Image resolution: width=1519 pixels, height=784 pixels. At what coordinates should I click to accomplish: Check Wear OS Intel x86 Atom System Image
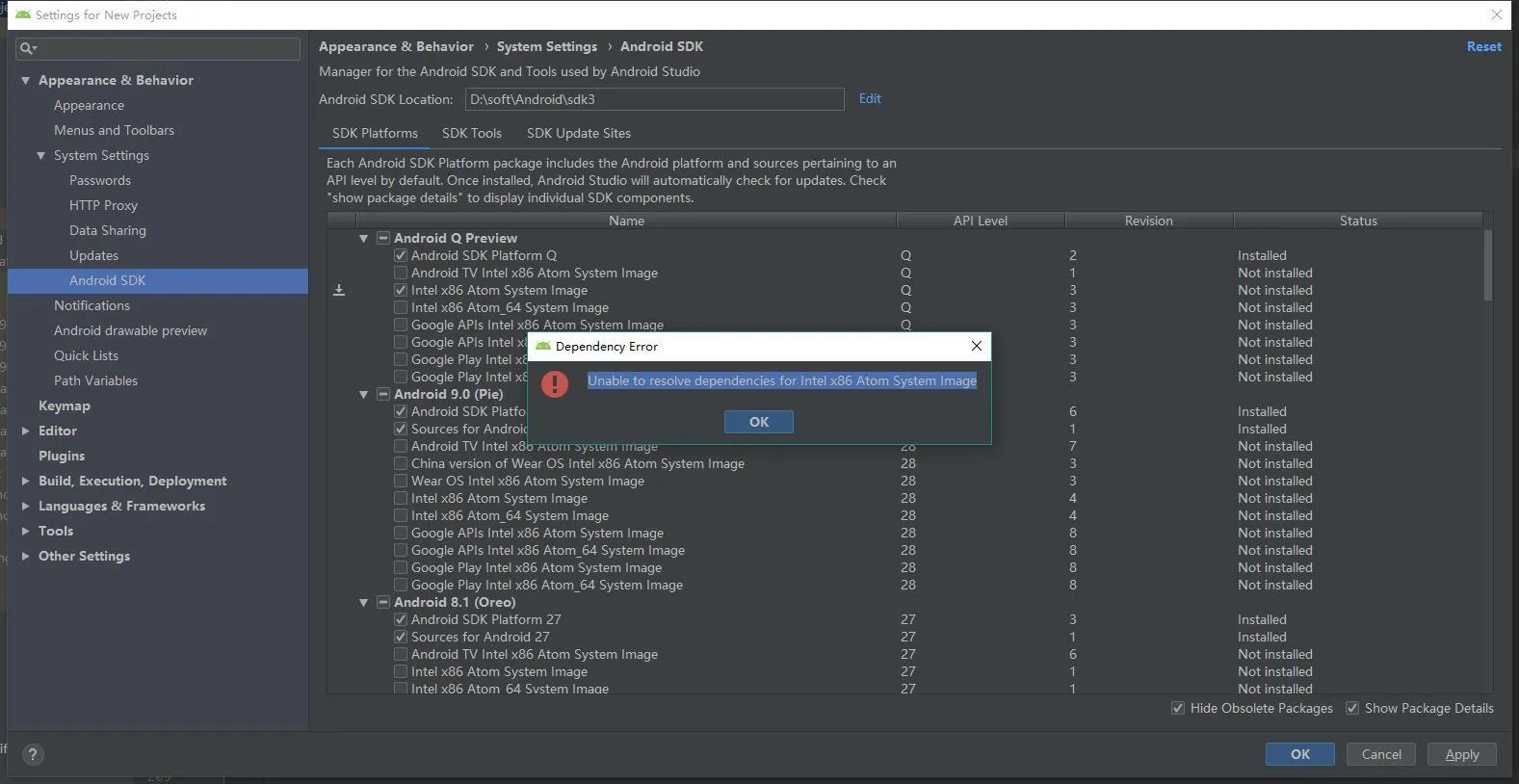[x=401, y=481]
